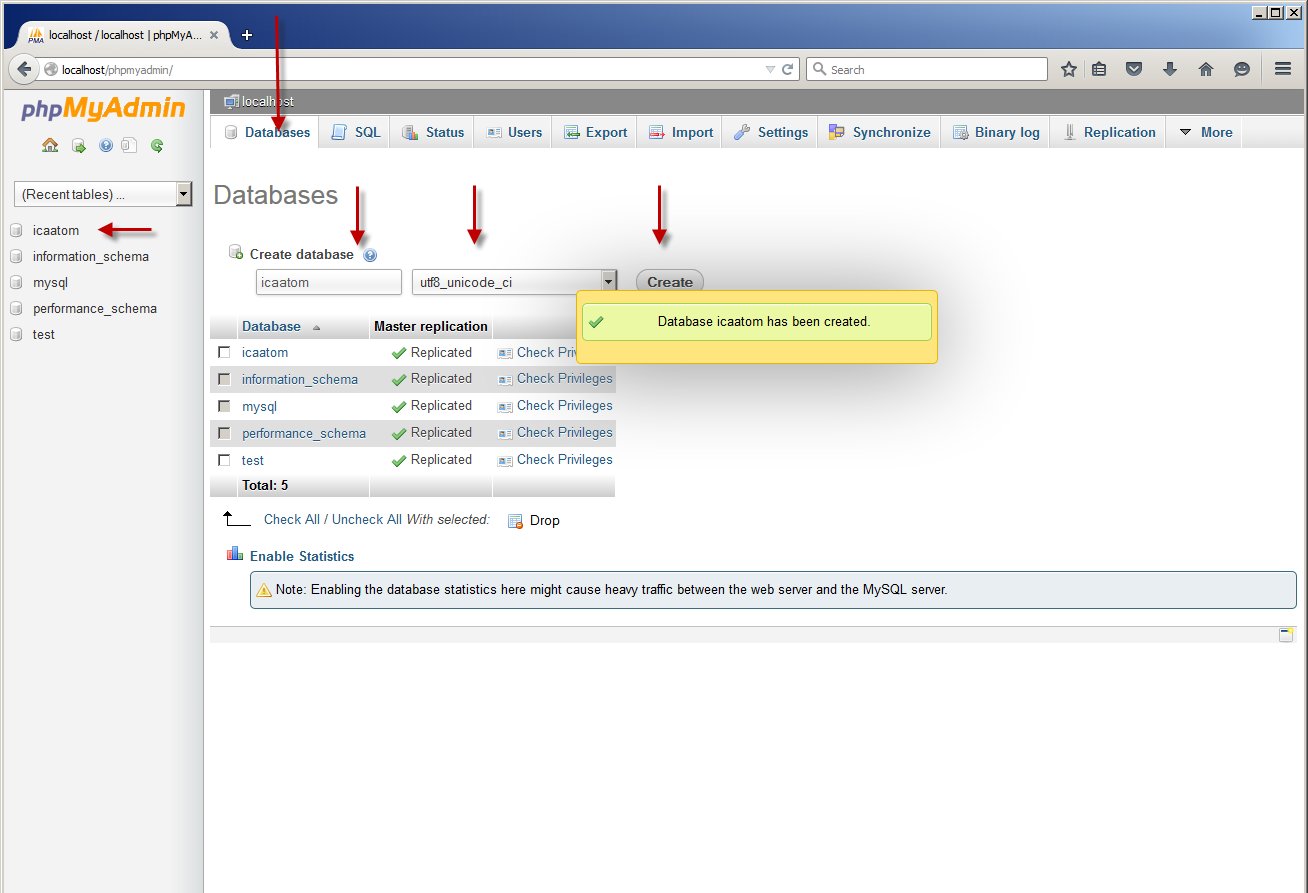
Task: Open the Export tab
Action: click(x=595, y=132)
